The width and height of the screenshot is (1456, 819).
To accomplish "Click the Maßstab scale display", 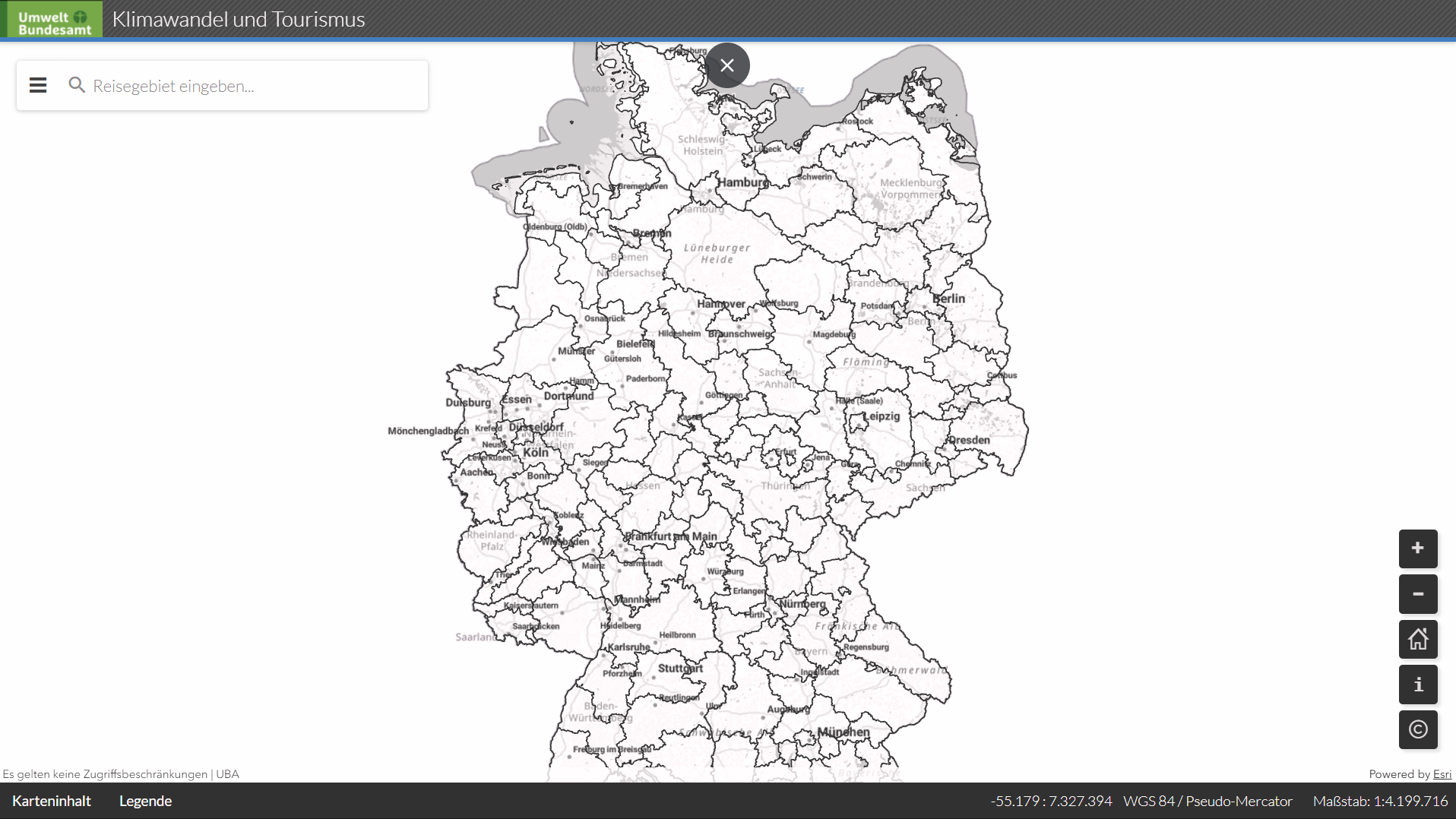I will click(1380, 801).
